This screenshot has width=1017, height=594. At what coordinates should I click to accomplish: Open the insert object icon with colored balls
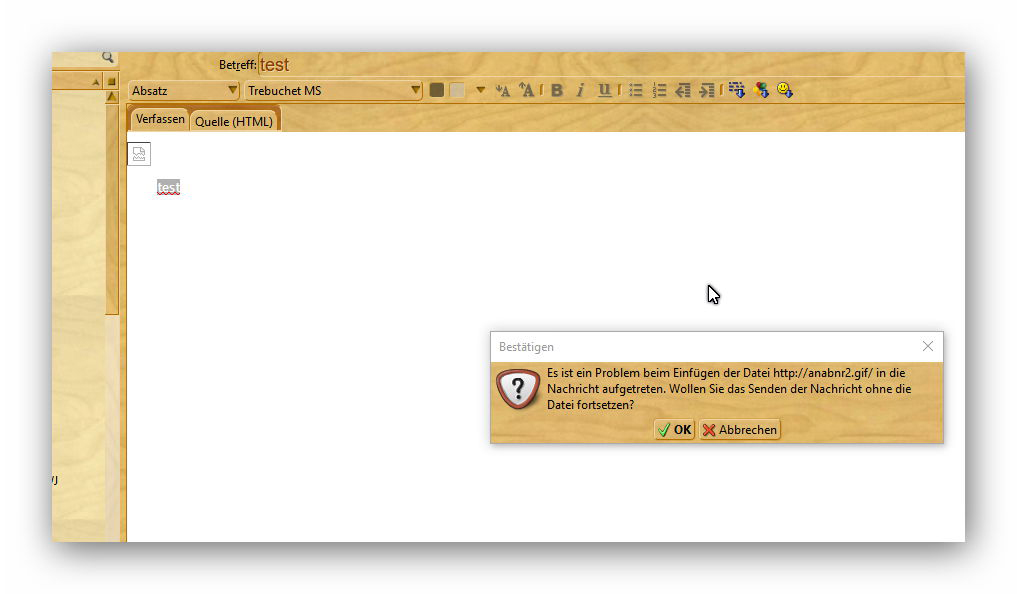[x=761, y=90]
